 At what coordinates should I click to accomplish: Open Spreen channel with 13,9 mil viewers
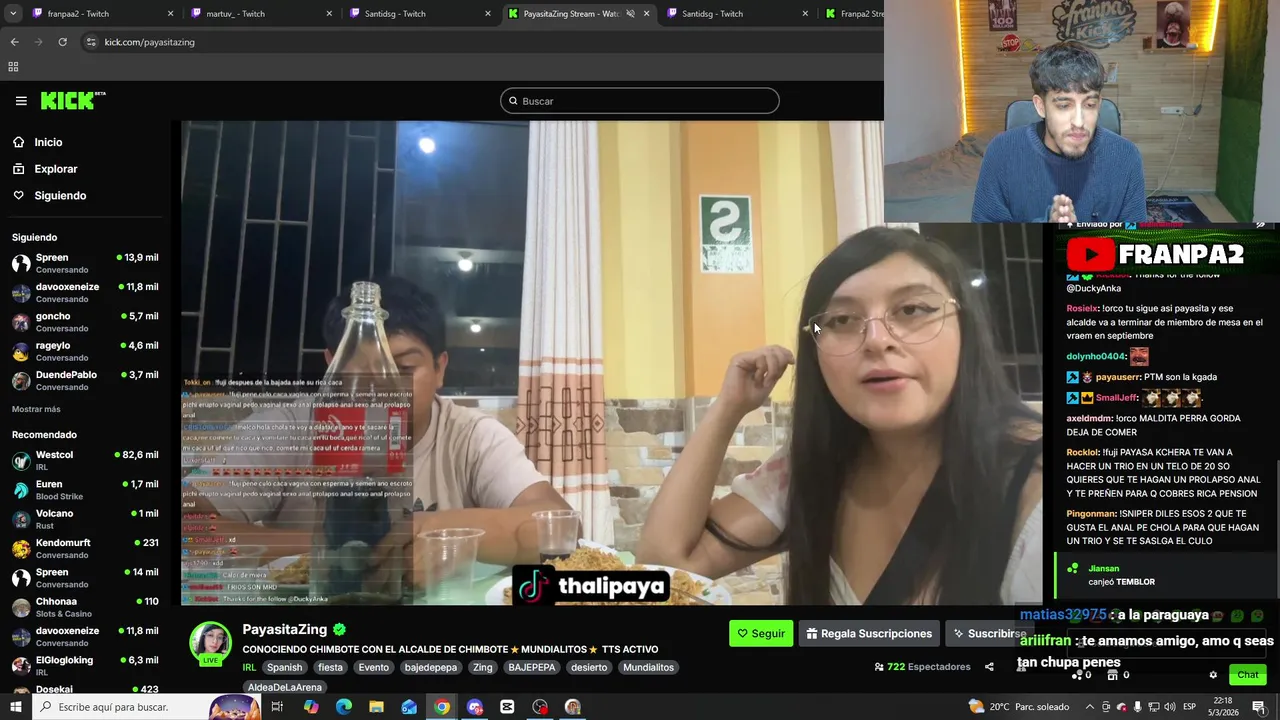point(85,263)
